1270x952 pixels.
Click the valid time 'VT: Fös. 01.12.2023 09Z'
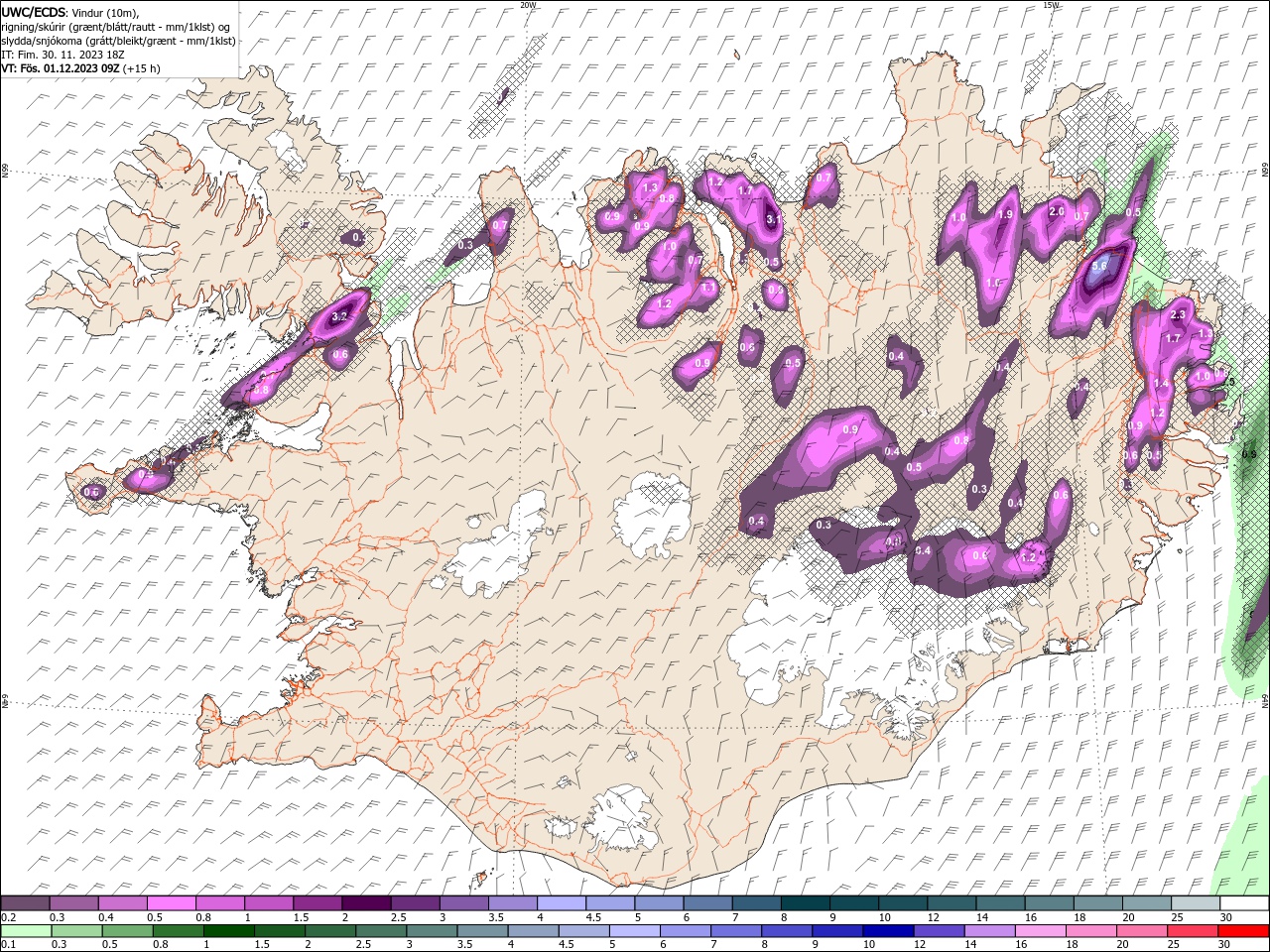tap(61, 68)
